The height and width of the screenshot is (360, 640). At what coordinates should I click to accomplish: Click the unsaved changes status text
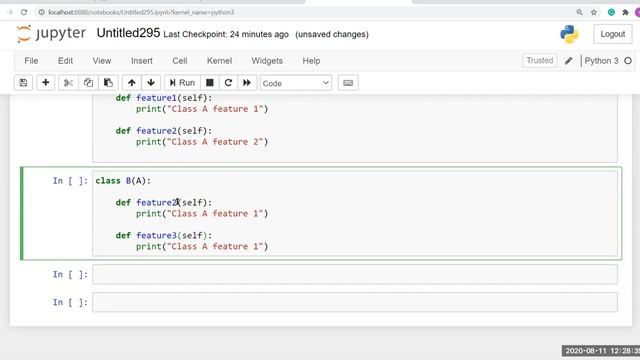[332, 34]
